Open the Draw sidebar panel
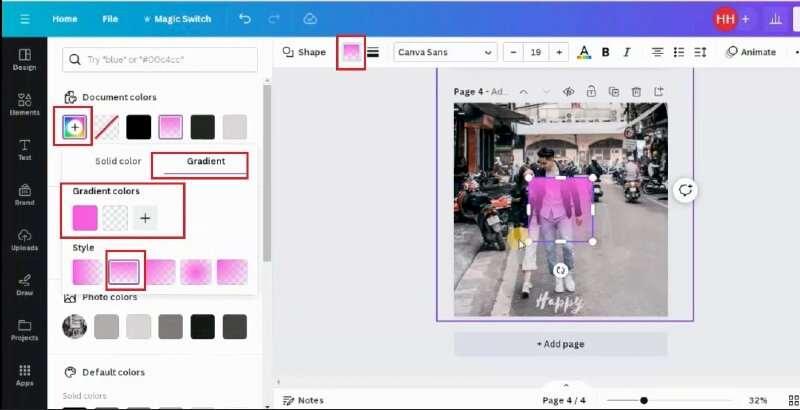 24,285
